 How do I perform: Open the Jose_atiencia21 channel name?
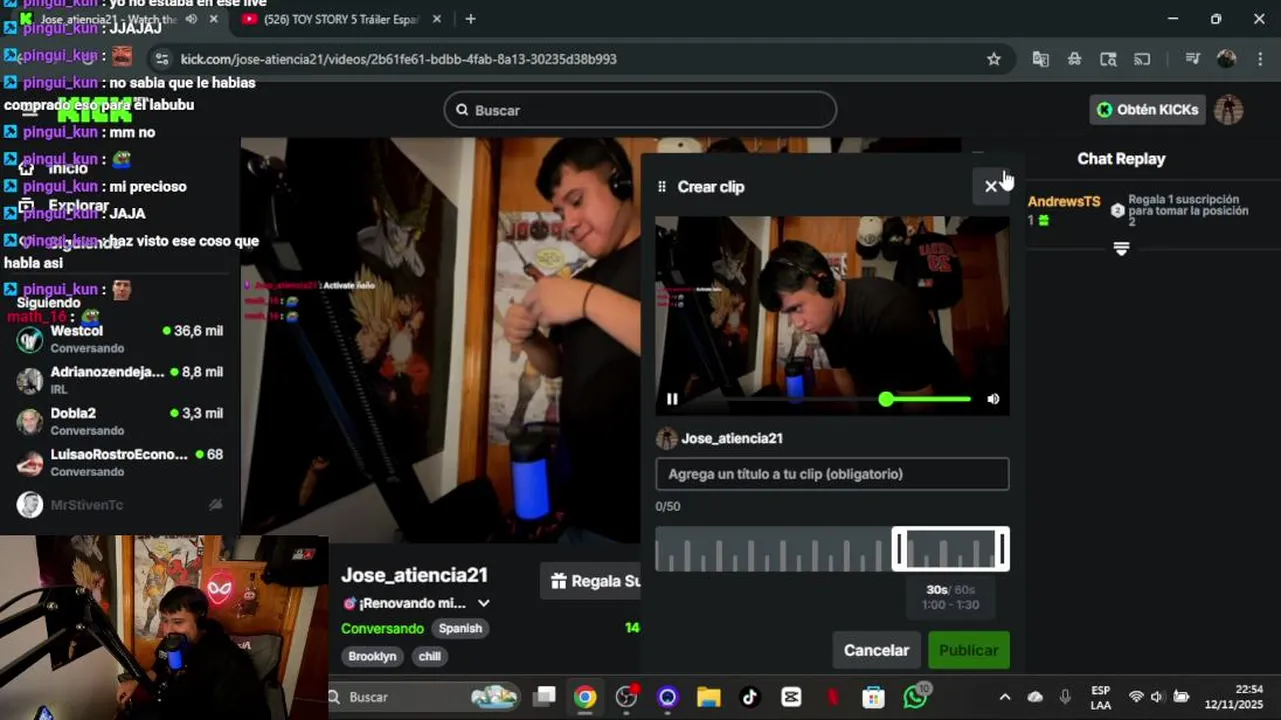(414, 575)
